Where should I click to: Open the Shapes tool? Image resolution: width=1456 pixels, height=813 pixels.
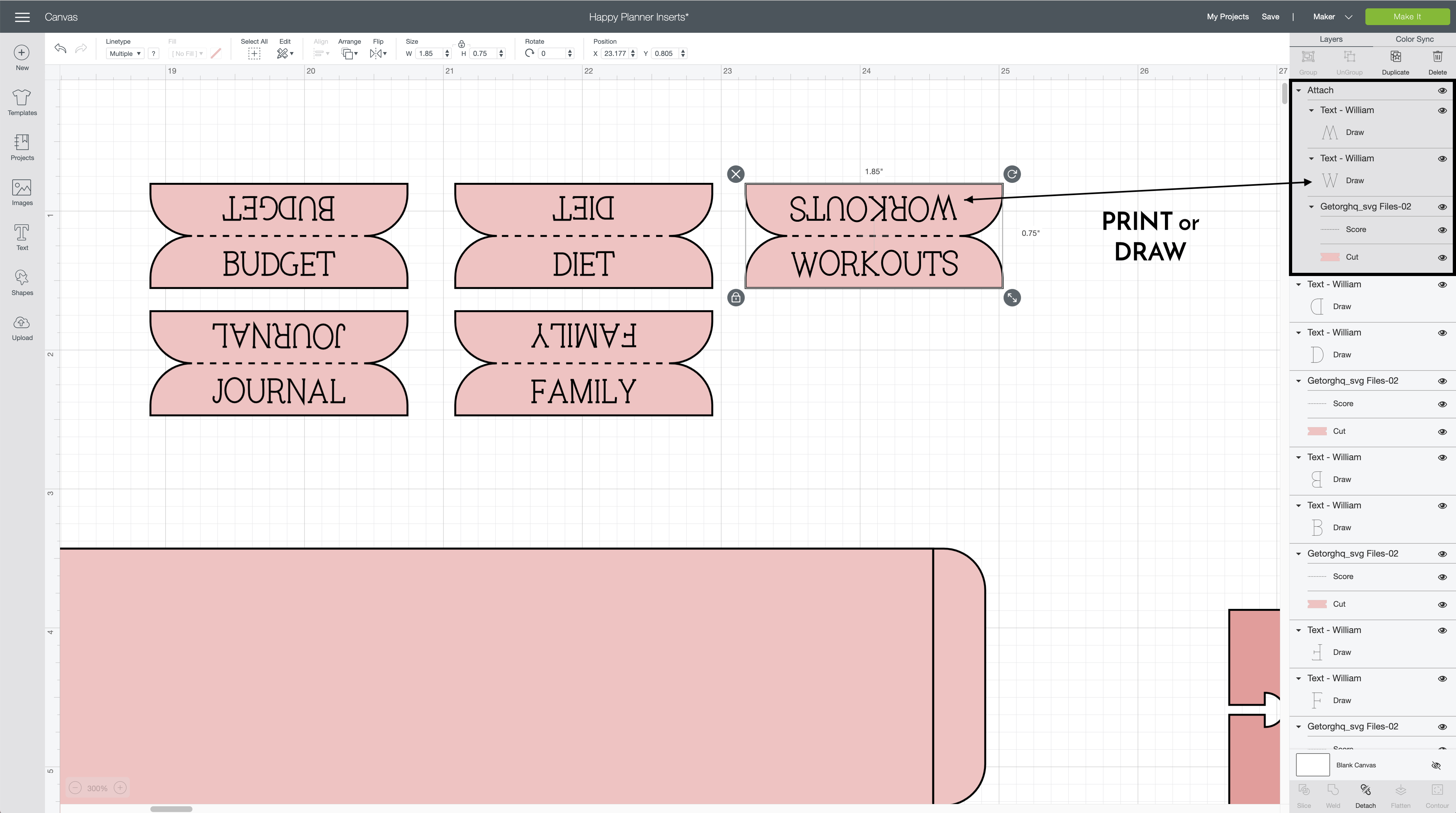22,282
